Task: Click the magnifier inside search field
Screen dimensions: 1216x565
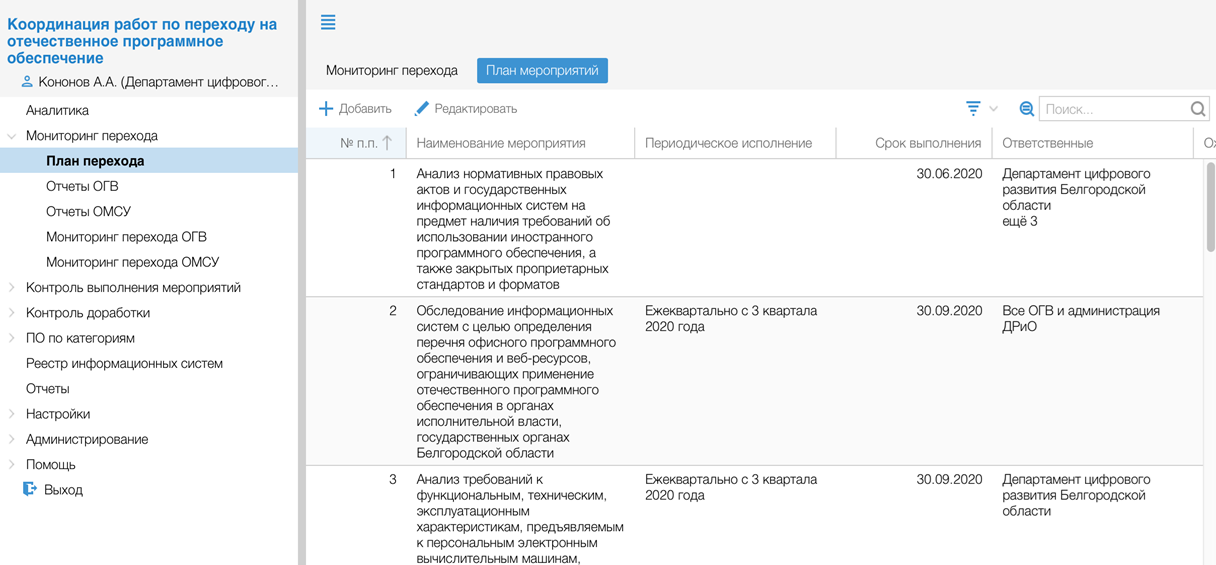Action: 1198,109
